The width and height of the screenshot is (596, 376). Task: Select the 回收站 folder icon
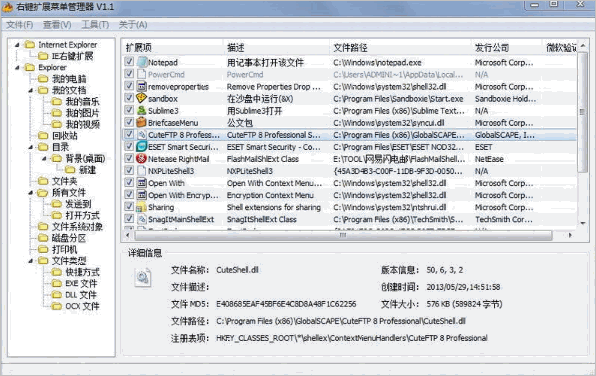(43, 136)
